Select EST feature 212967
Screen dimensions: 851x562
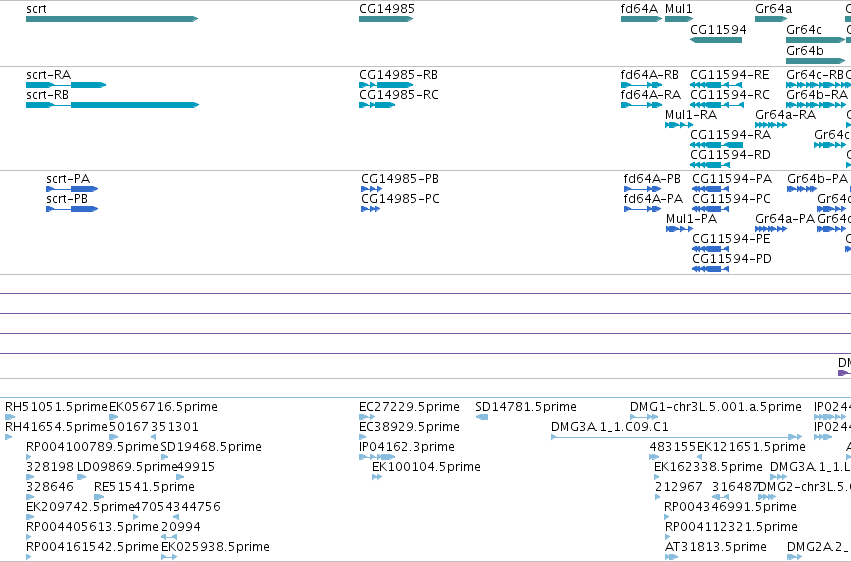[658, 496]
